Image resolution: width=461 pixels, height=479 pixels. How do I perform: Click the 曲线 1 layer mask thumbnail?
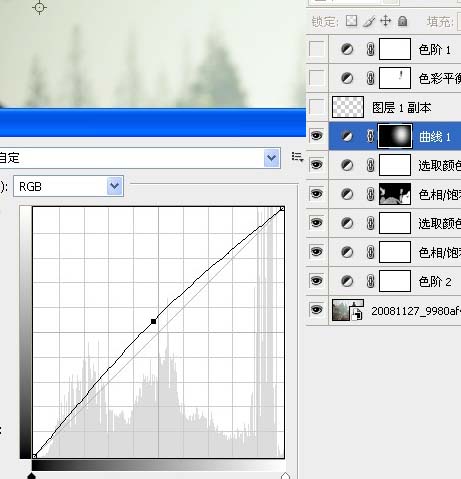[395, 136]
